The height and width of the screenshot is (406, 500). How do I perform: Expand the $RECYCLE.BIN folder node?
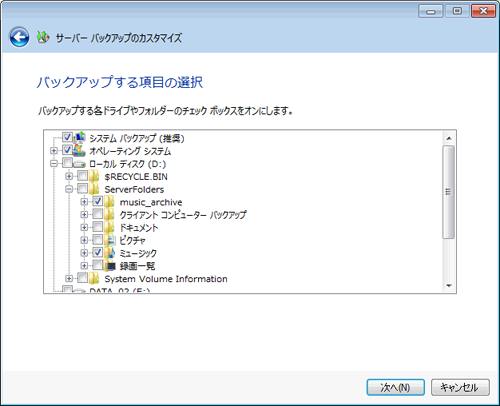click(69, 176)
